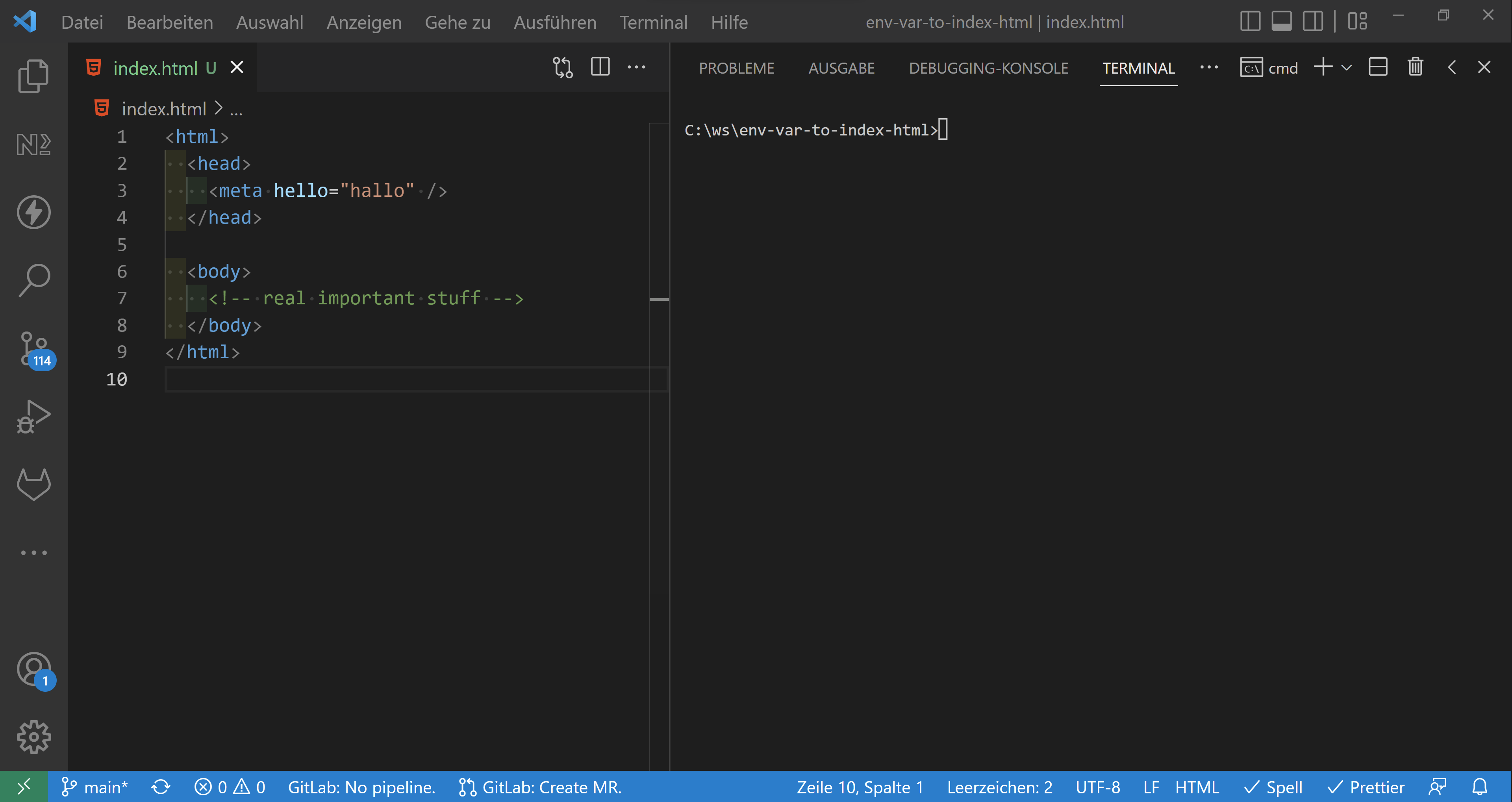Open the Datei menu

pos(82,22)
